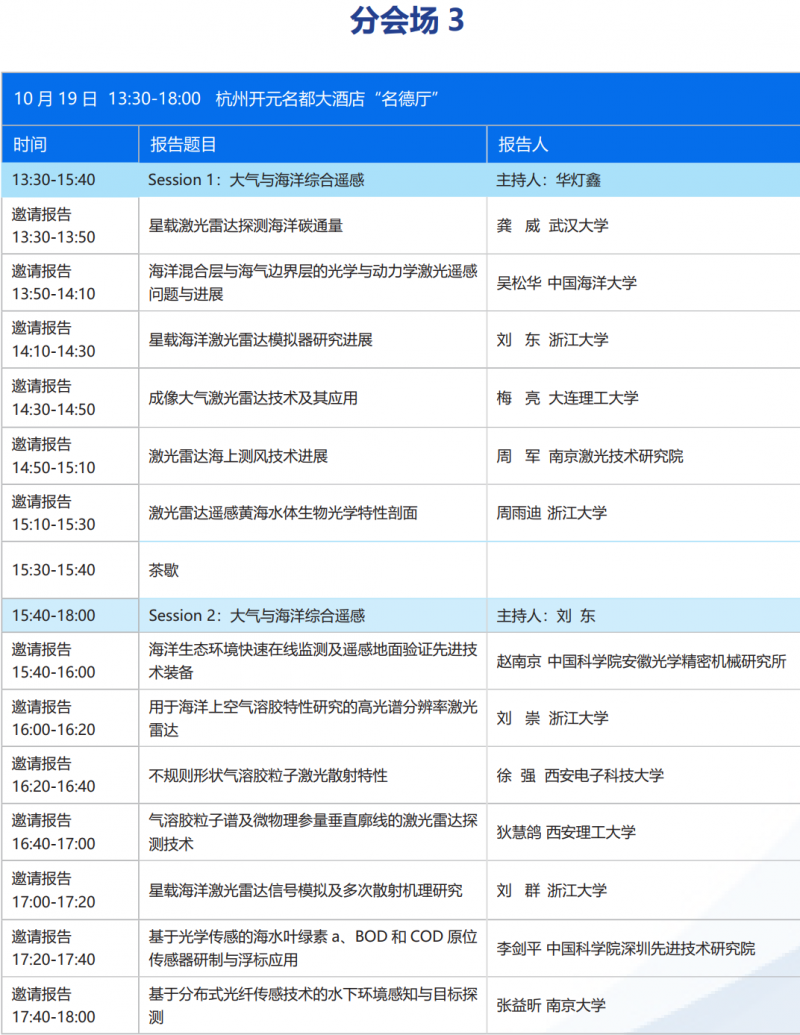The image size is (800, 1035).
Task: Select the "报告人" column header
Action: [523, 145]
